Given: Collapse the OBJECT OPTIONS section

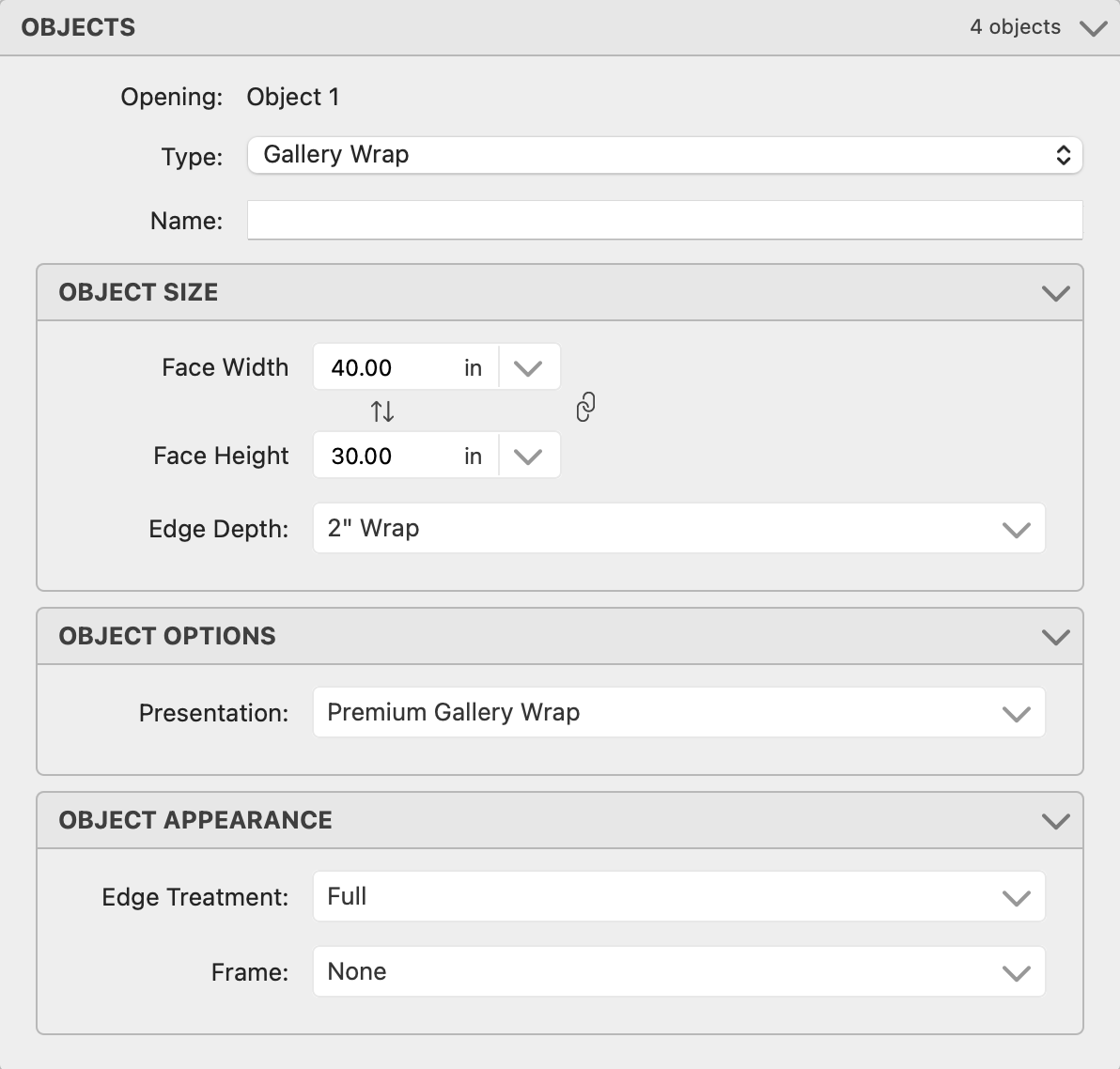Looking at the screenshot, I should tap(1055, 637).
